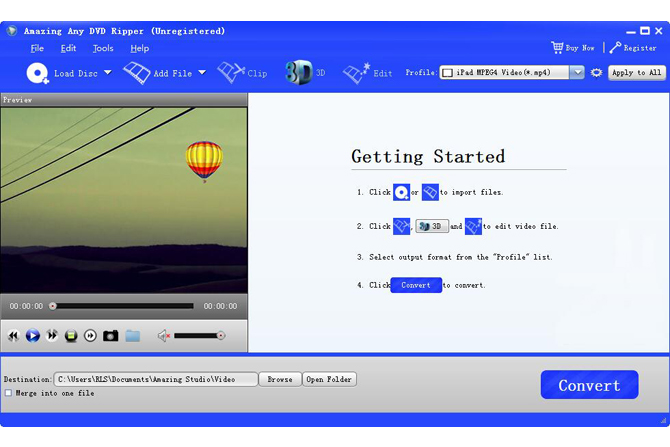Toggle the mute speaker icon

[163, 336]
